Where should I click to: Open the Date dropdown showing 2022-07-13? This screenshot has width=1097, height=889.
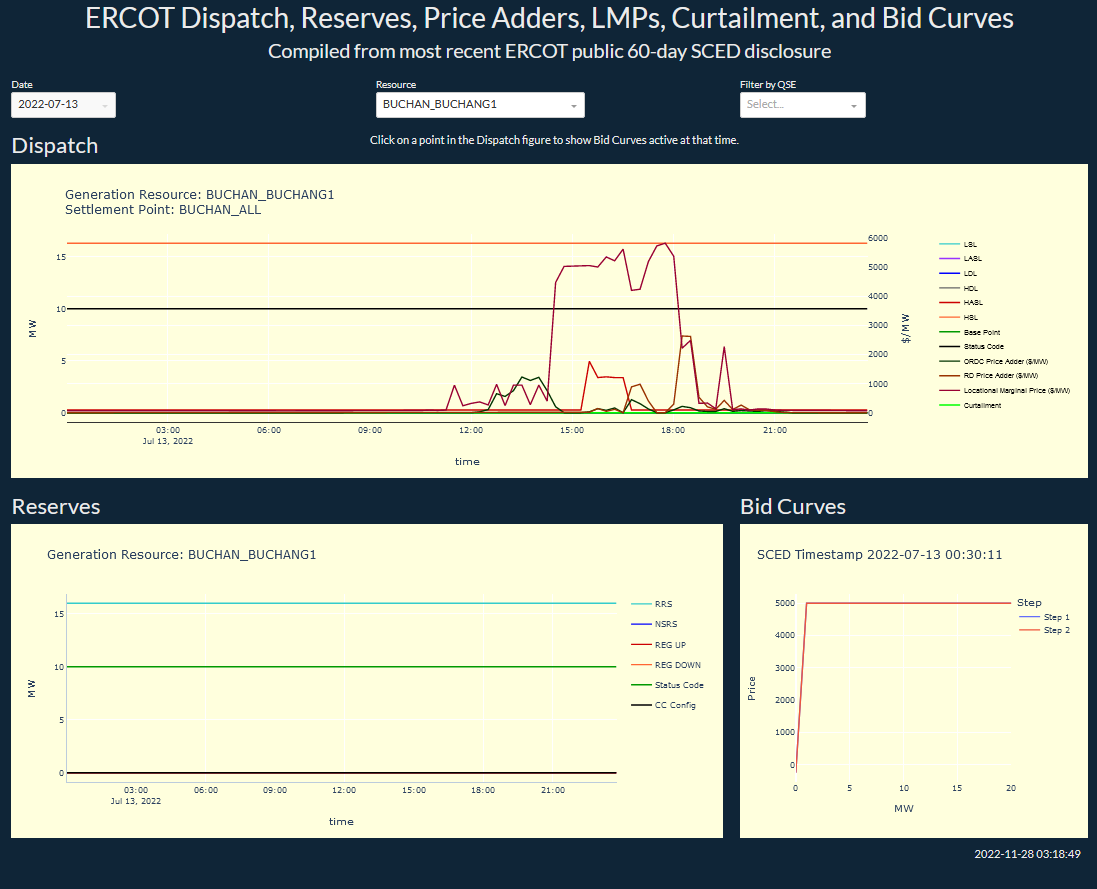(x=64, y=105)
